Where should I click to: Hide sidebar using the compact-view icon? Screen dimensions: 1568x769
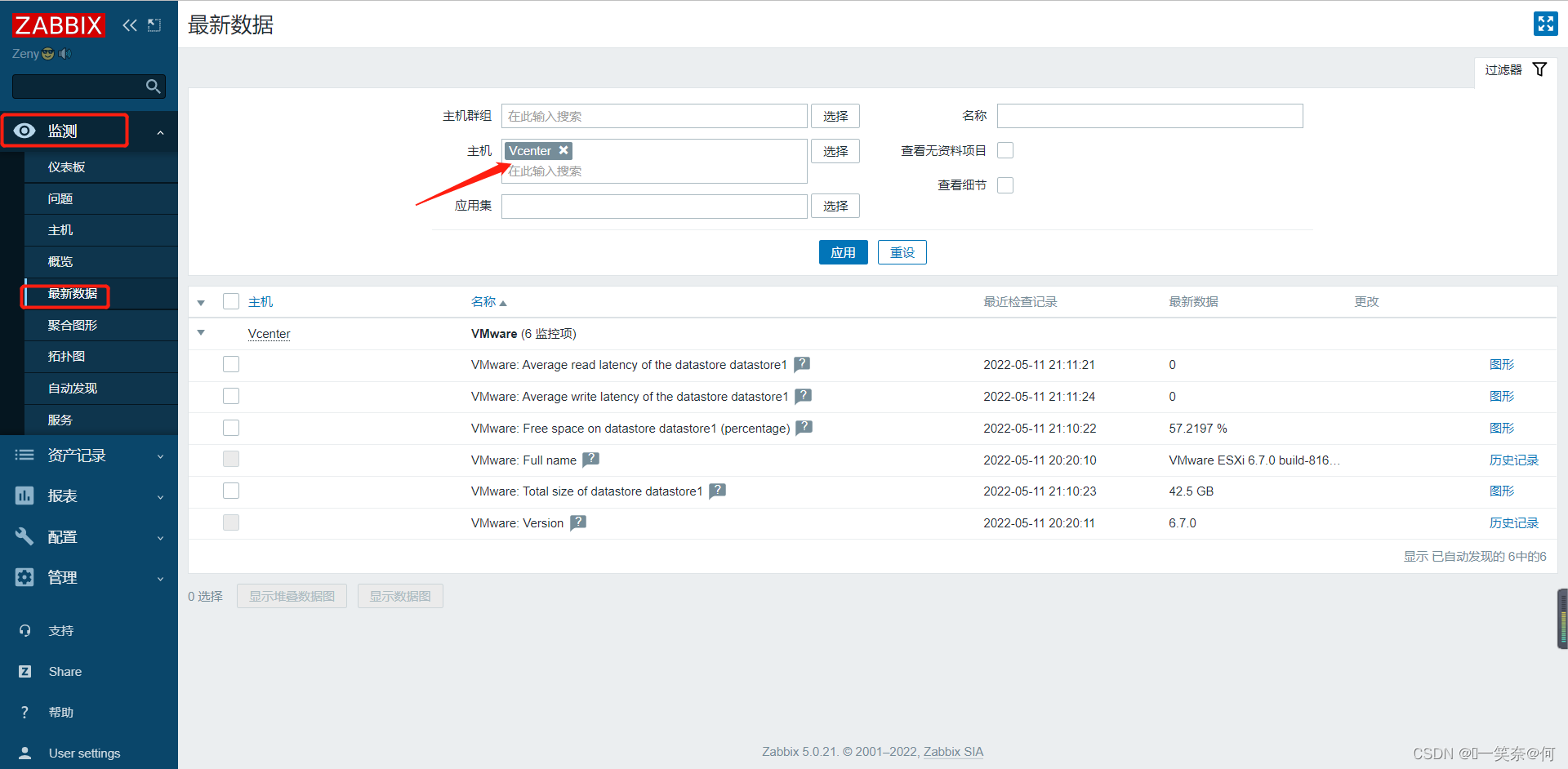tap(154, 25)
